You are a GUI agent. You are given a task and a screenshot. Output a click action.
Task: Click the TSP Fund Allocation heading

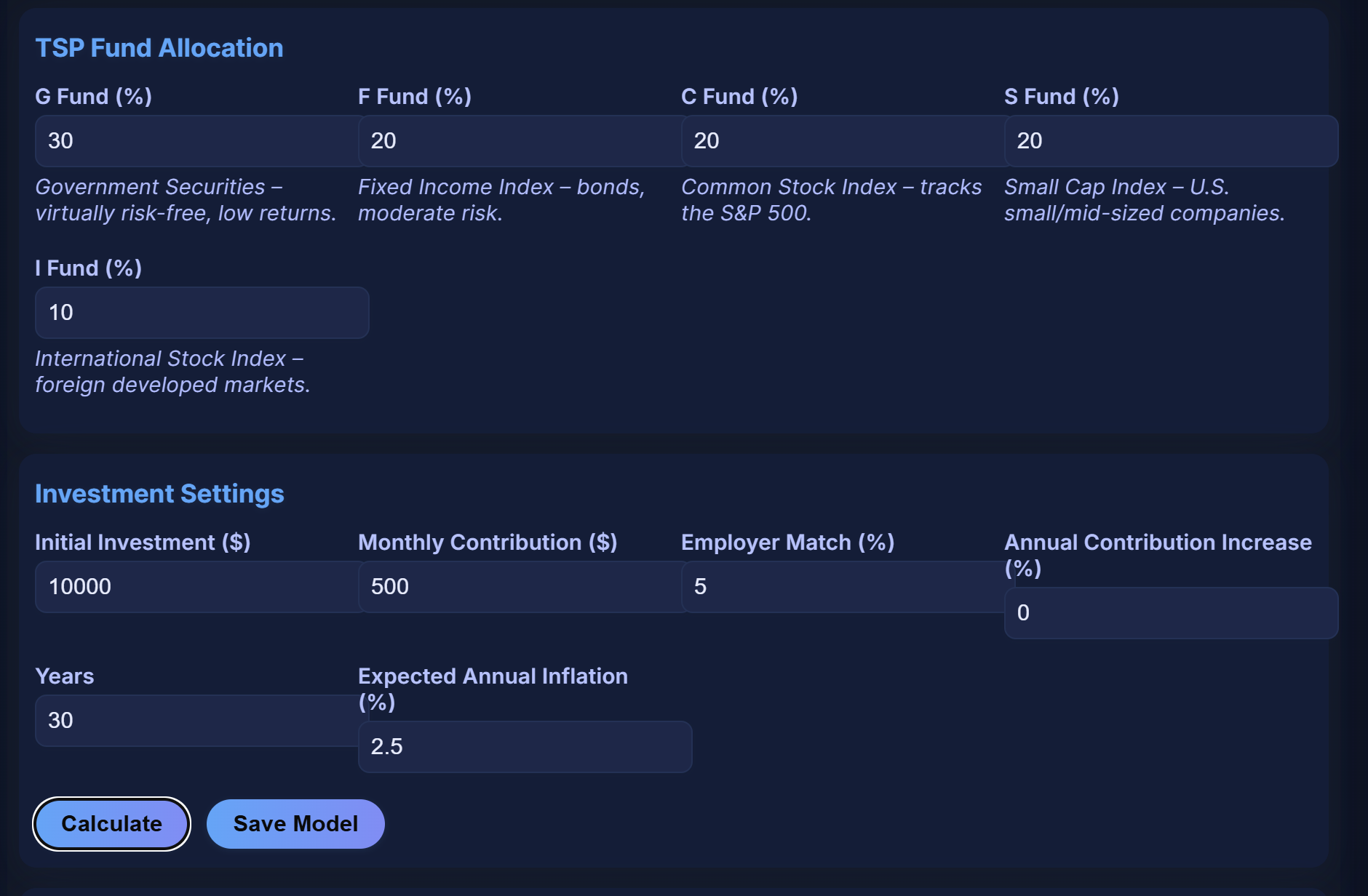(159, 48)
